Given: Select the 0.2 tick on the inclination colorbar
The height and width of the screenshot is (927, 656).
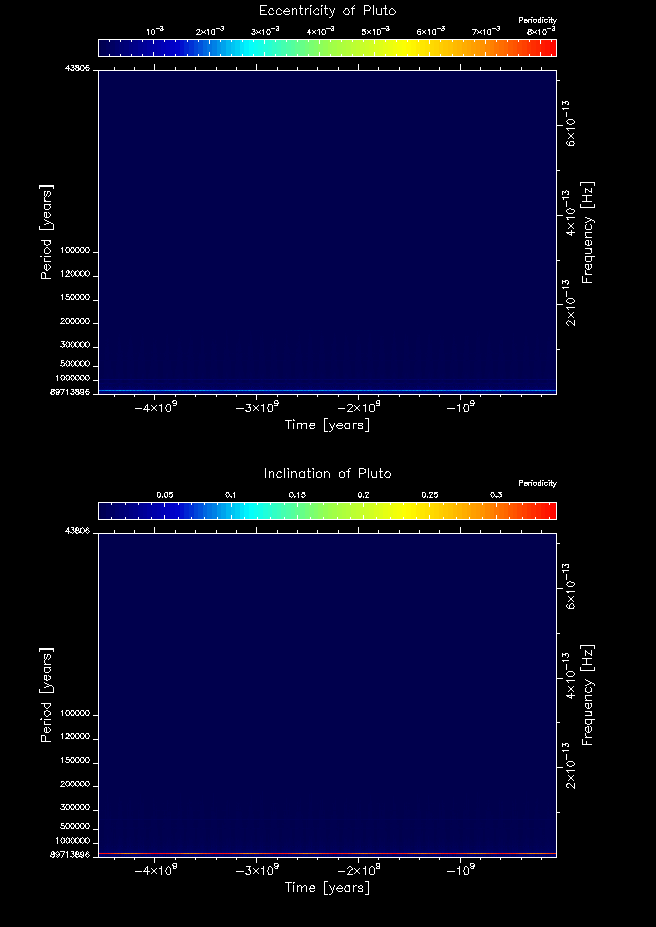Looking at the screenshot, I should point(363,495).
